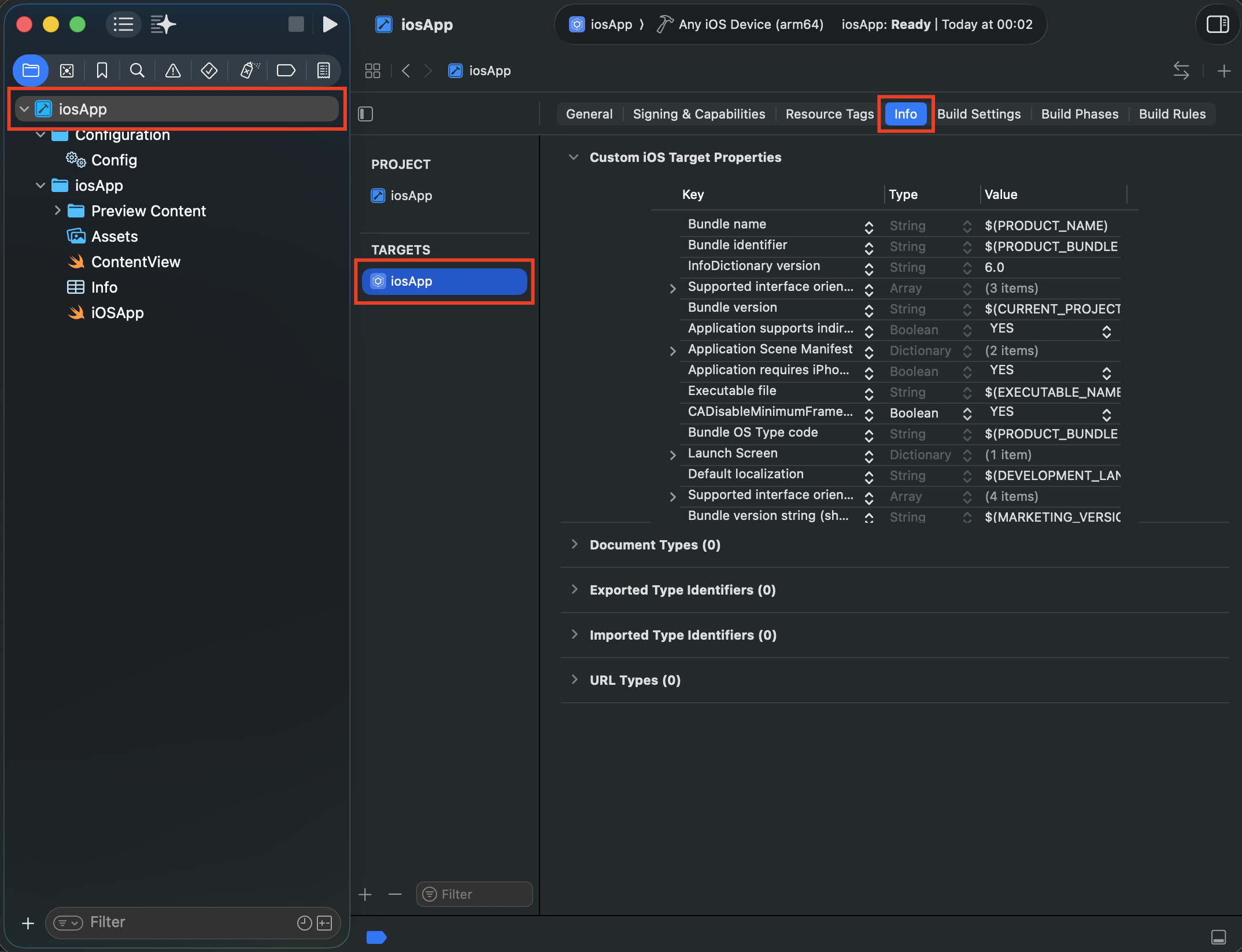The width and height of the screenshot is (1242, 952).
Task: Expand the Application Scene Manifest row
Action: point(672,350)
